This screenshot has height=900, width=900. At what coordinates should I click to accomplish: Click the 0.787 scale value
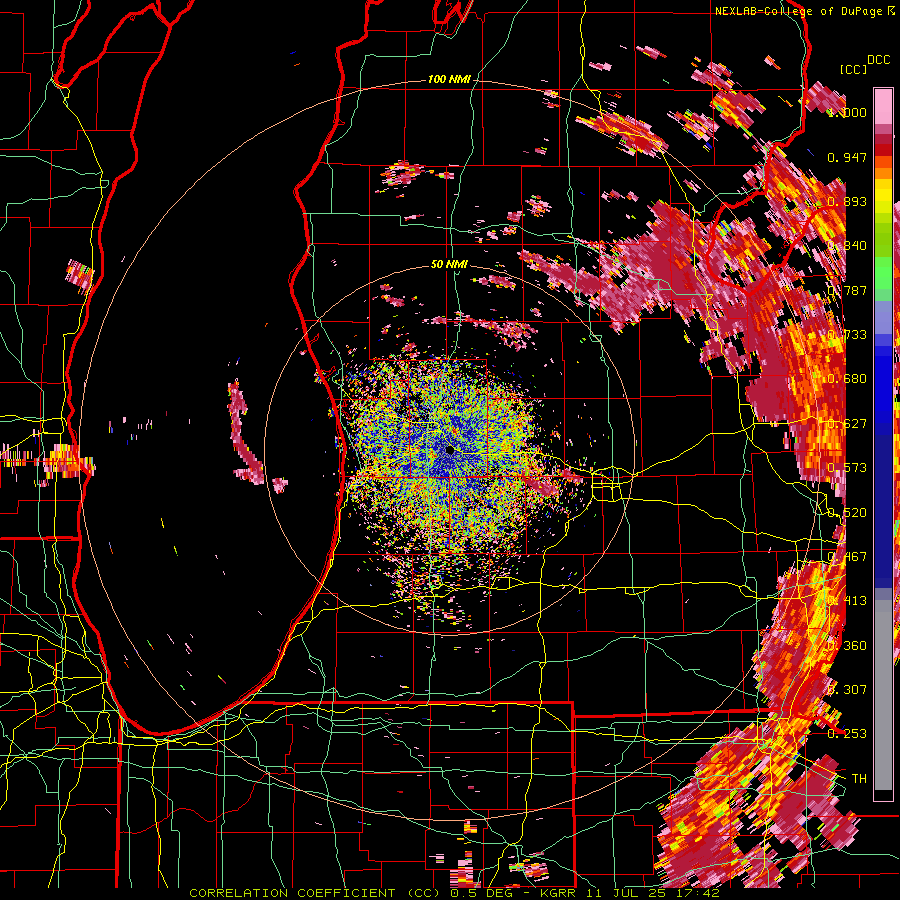[x=847, y=290]
